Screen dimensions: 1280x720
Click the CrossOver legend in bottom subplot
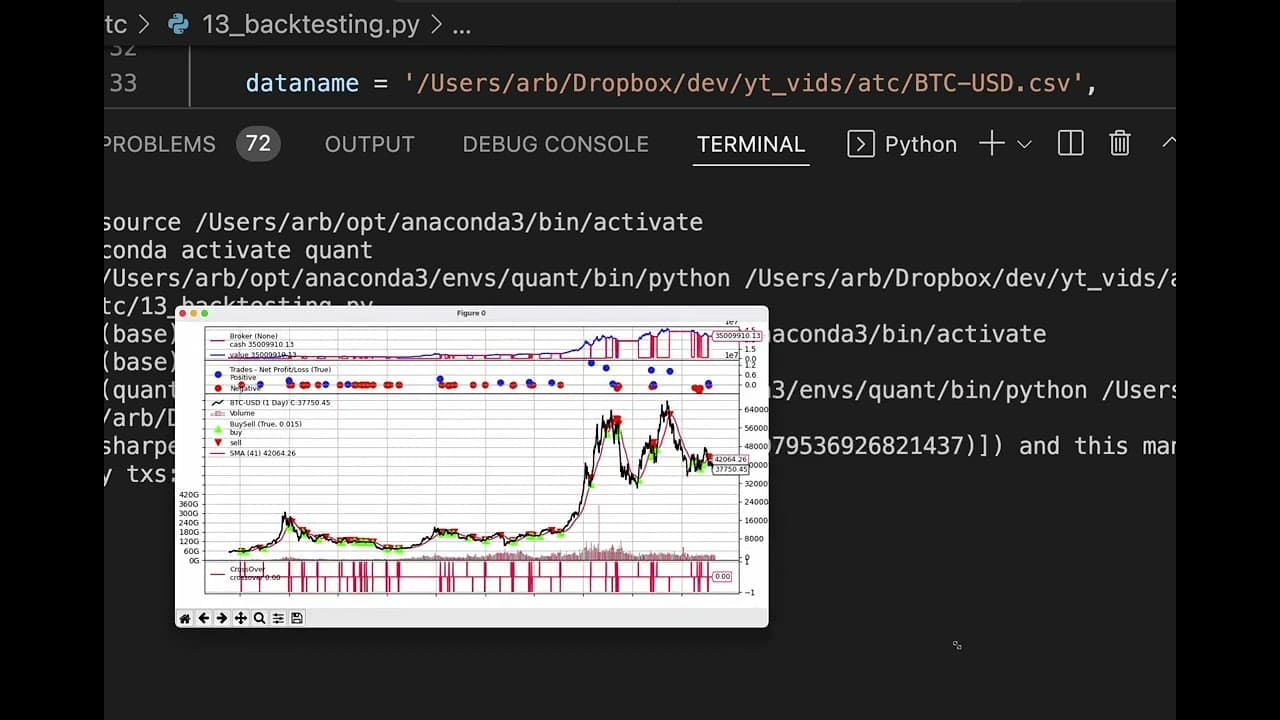246,569
